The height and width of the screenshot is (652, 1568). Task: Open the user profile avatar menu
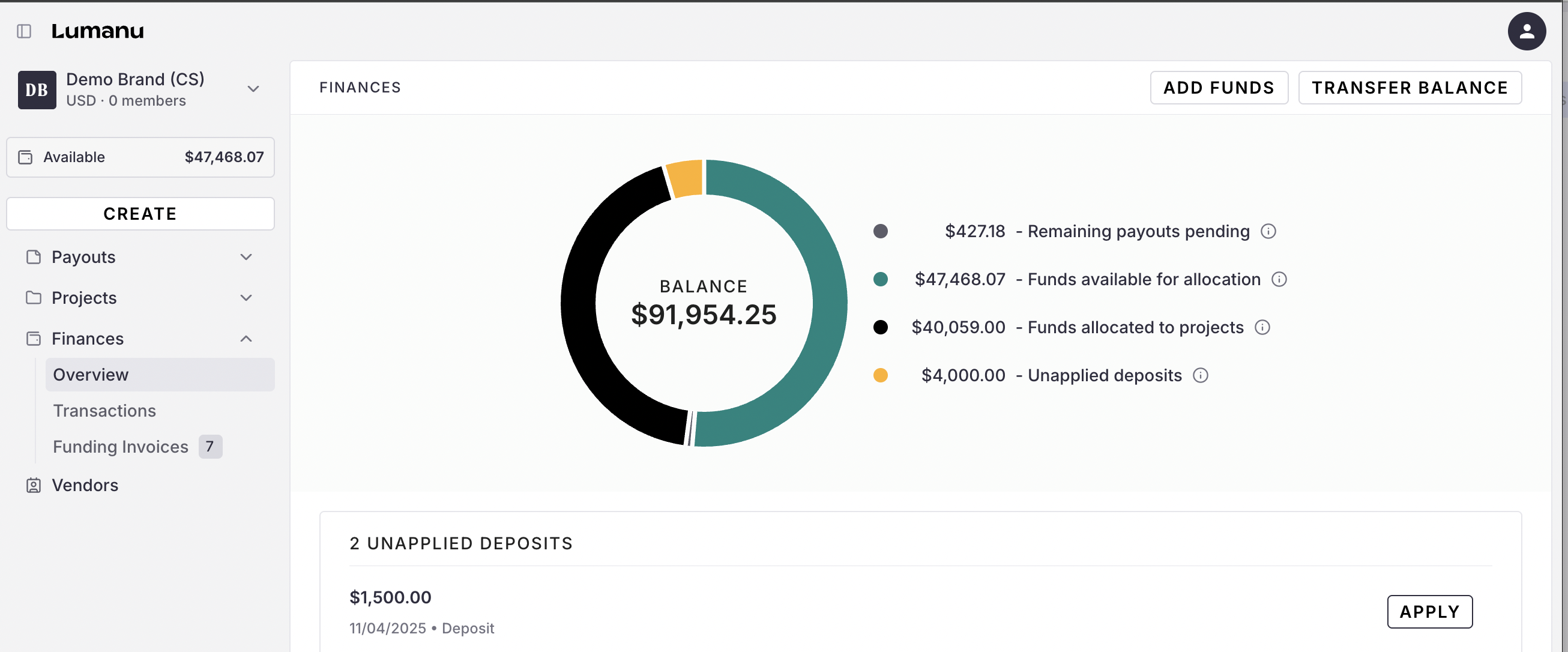pos(1526,31)
